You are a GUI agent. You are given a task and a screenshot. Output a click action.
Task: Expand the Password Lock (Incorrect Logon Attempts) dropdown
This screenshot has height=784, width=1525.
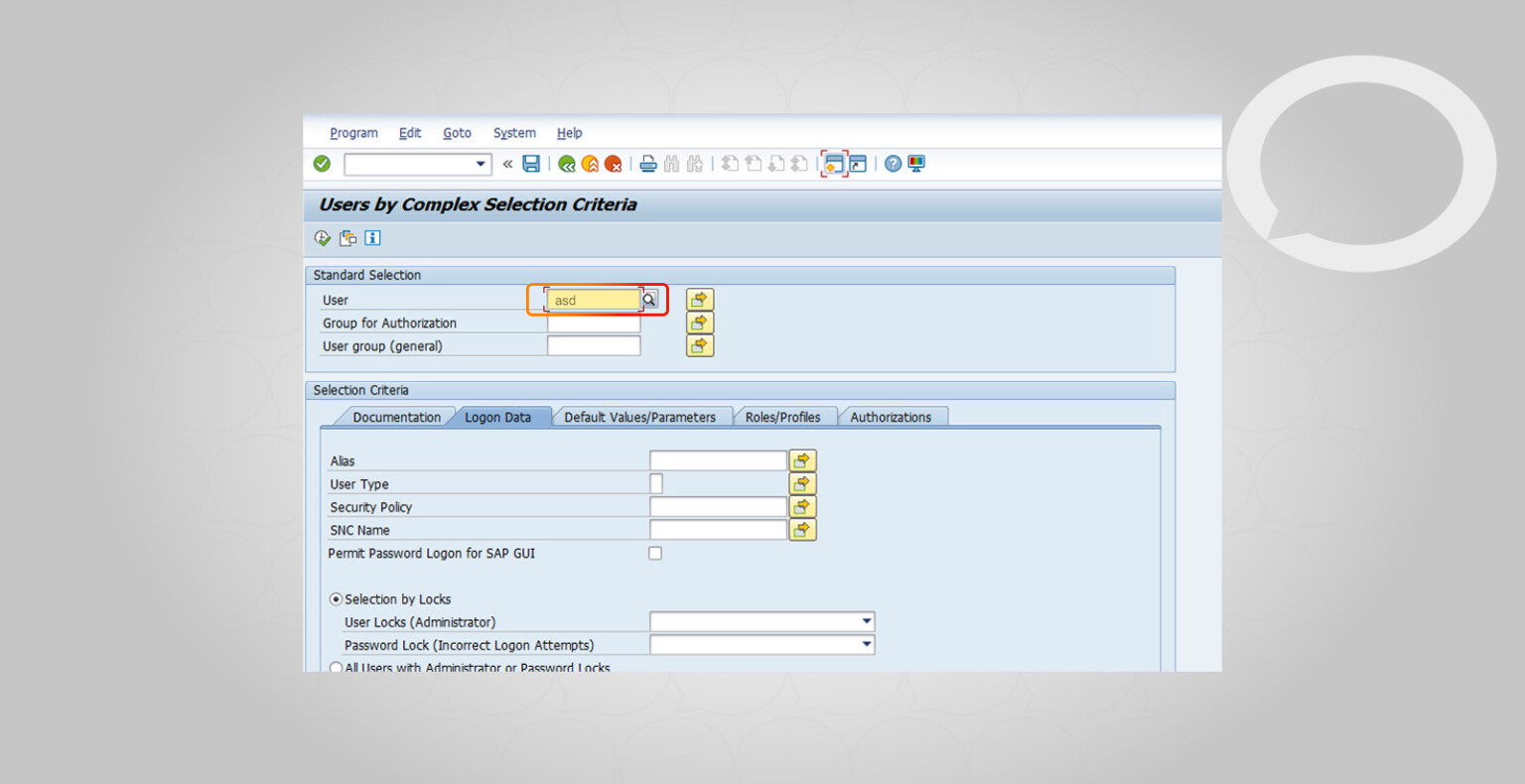[x=865, y=644]
